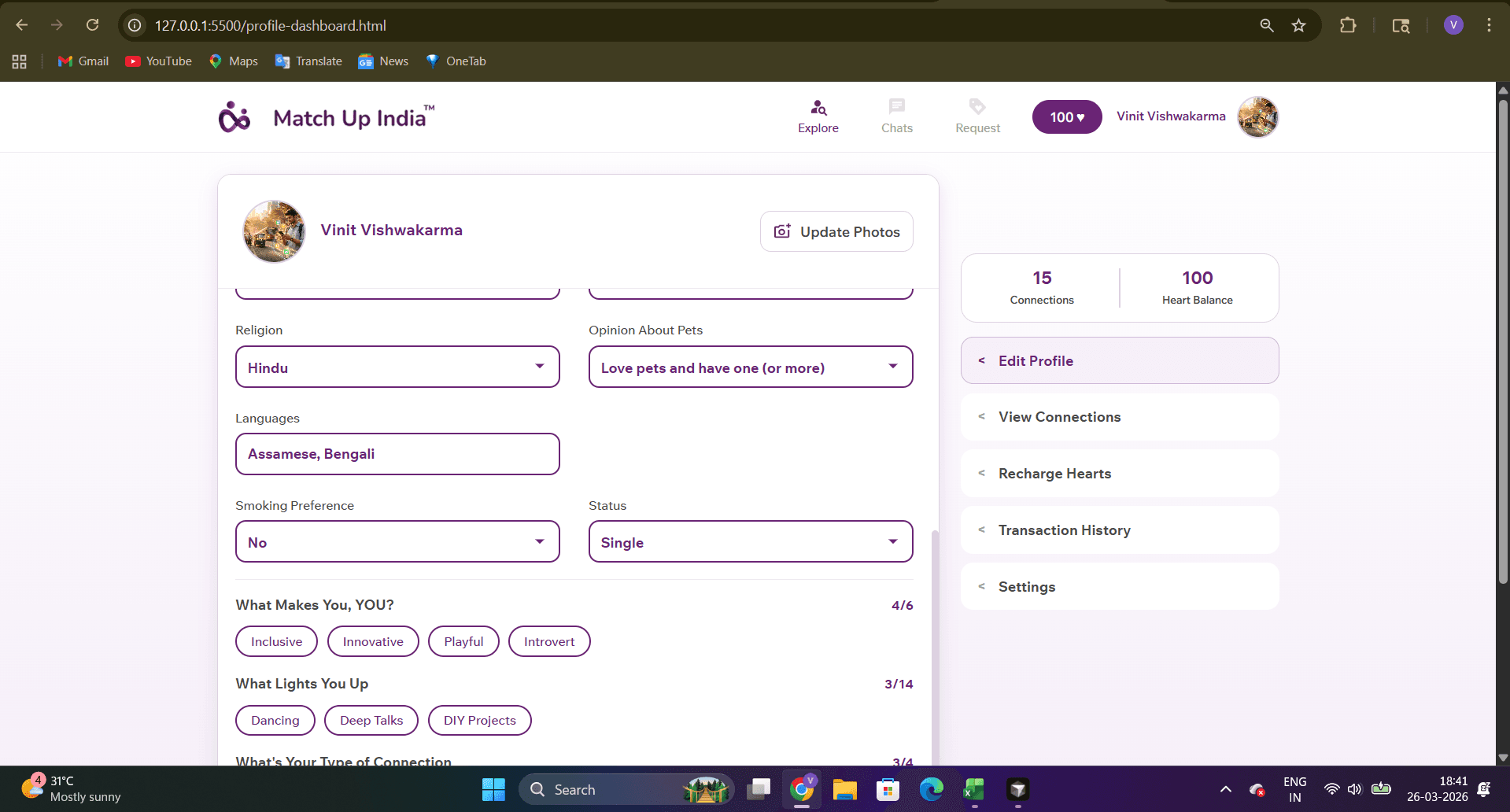Viewport: 1510px width, 812px height.
Task: Click the 100 hearts balance pill
Action: click(1067, 117)
